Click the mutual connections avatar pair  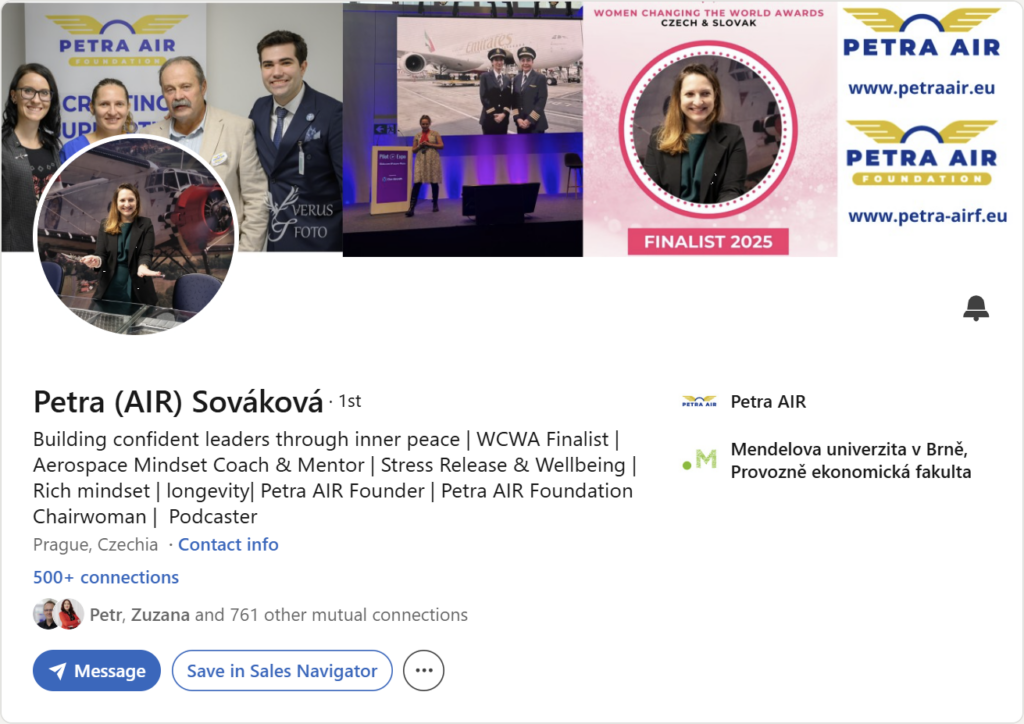pyautogui.click(x=58, y=614)
